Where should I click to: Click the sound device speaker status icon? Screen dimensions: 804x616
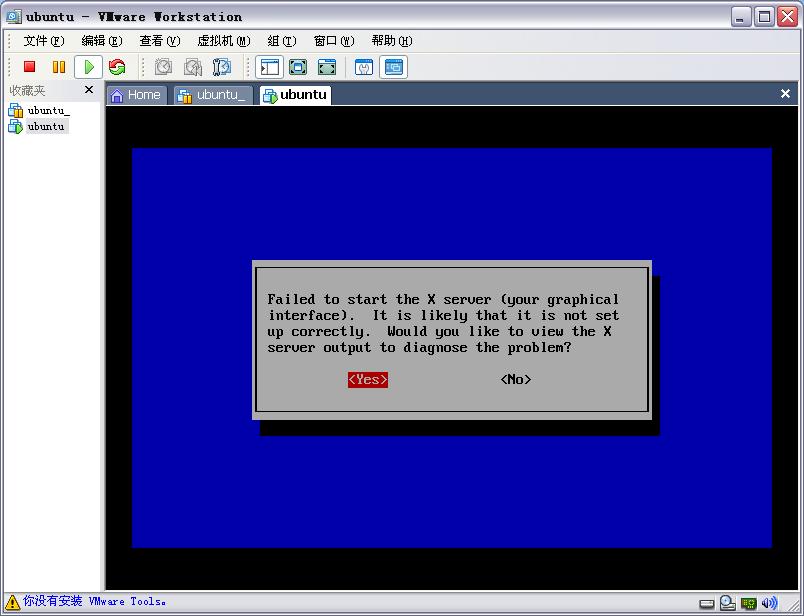(x=770, y=603)
